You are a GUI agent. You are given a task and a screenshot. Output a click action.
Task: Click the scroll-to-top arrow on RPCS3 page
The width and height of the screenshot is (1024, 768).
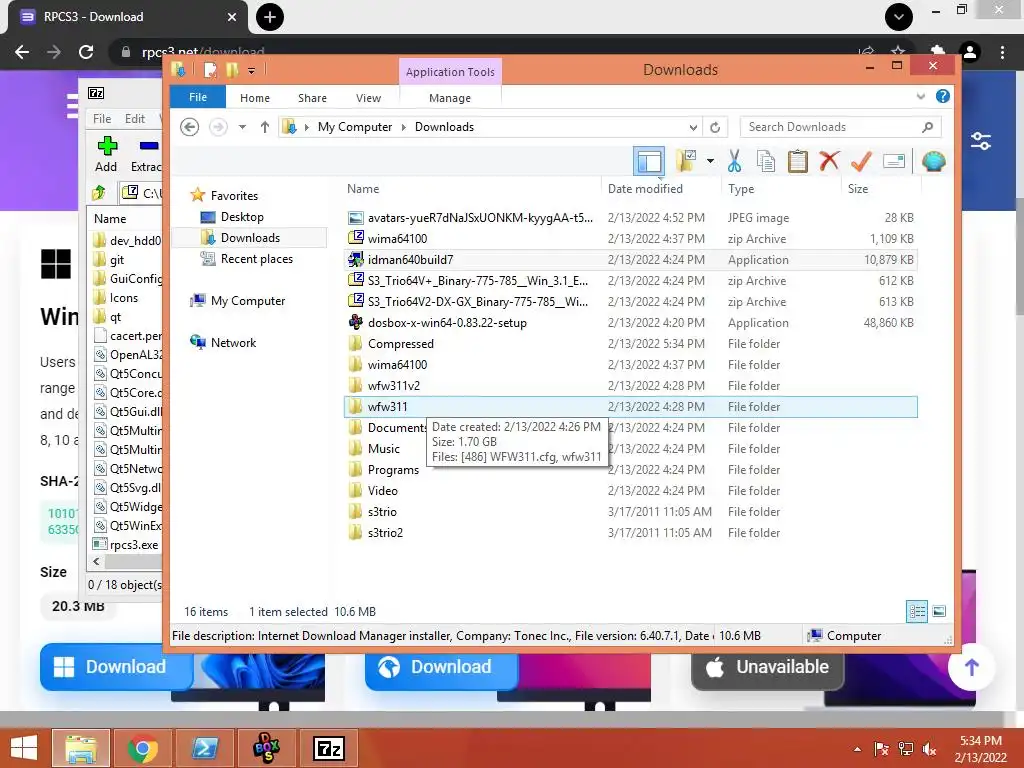pos(971,667)
